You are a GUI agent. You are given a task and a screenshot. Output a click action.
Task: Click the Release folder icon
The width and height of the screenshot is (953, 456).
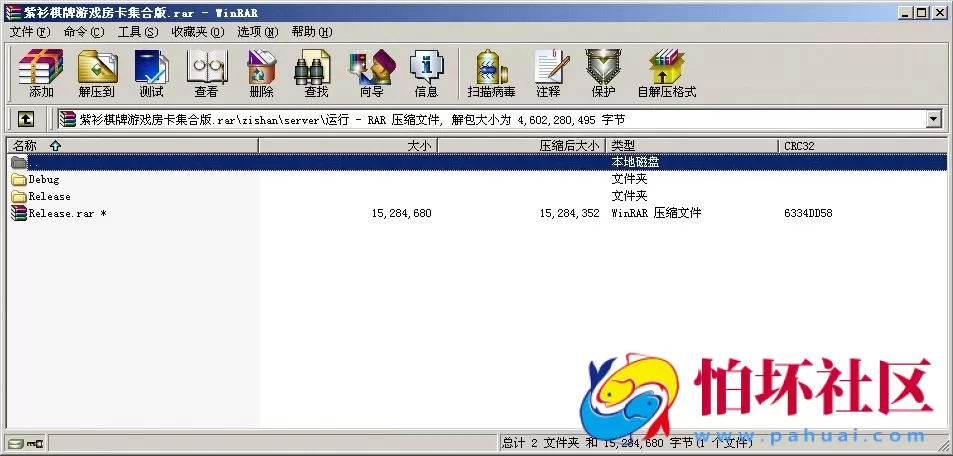[x=19, y=196]
